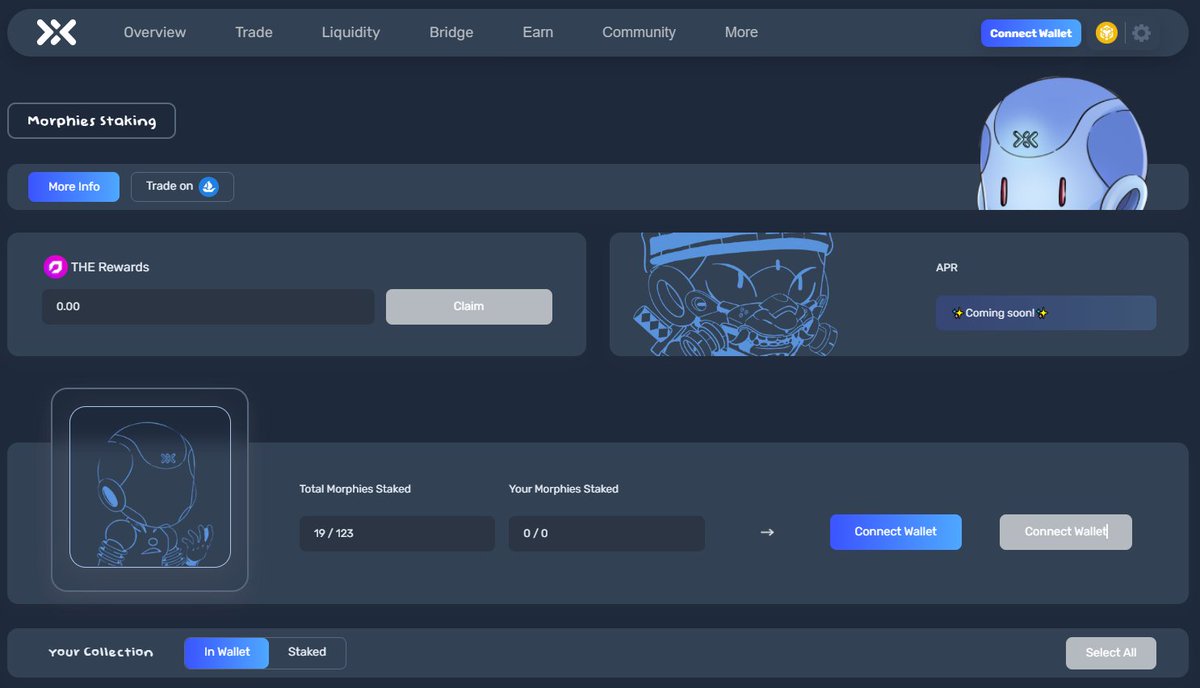Click the Your Morphies Staked label

point(564,489)
